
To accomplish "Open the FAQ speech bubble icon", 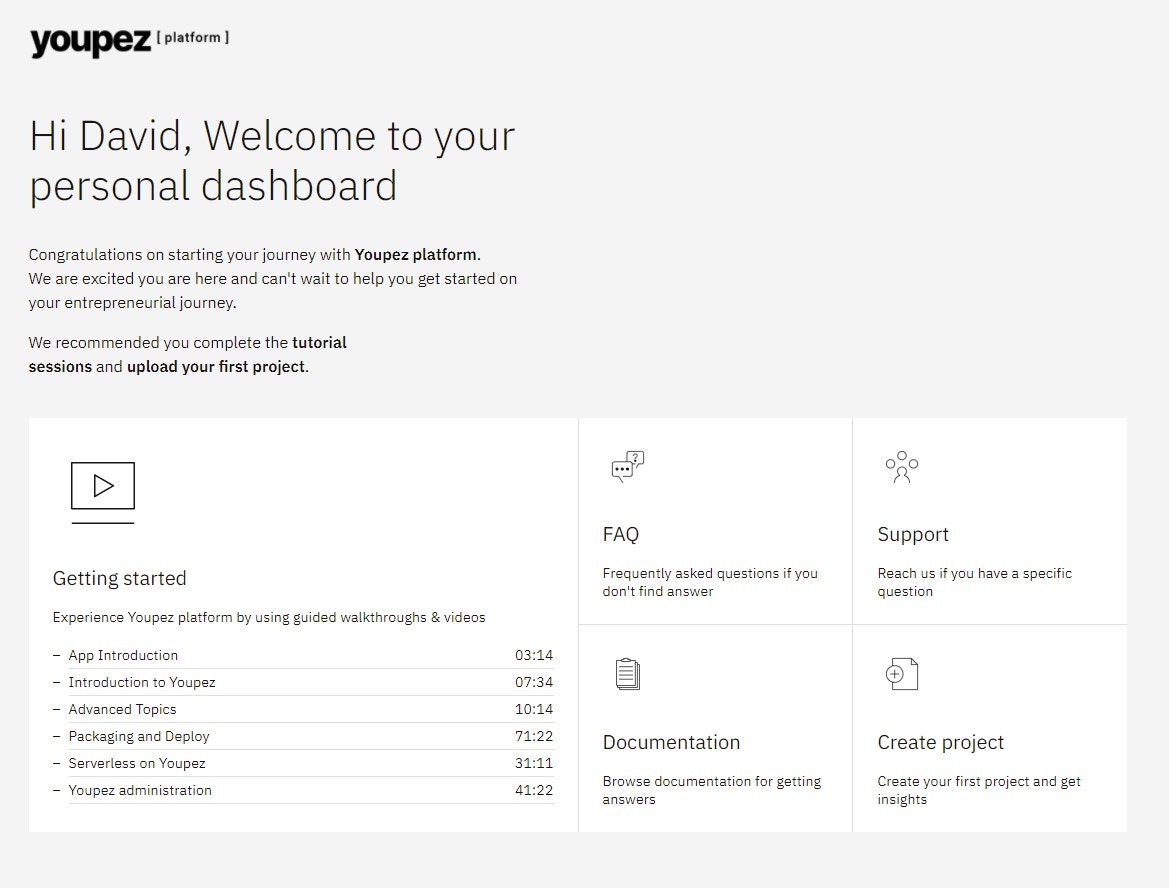I will pyautogui.click(x=626, y=466).
